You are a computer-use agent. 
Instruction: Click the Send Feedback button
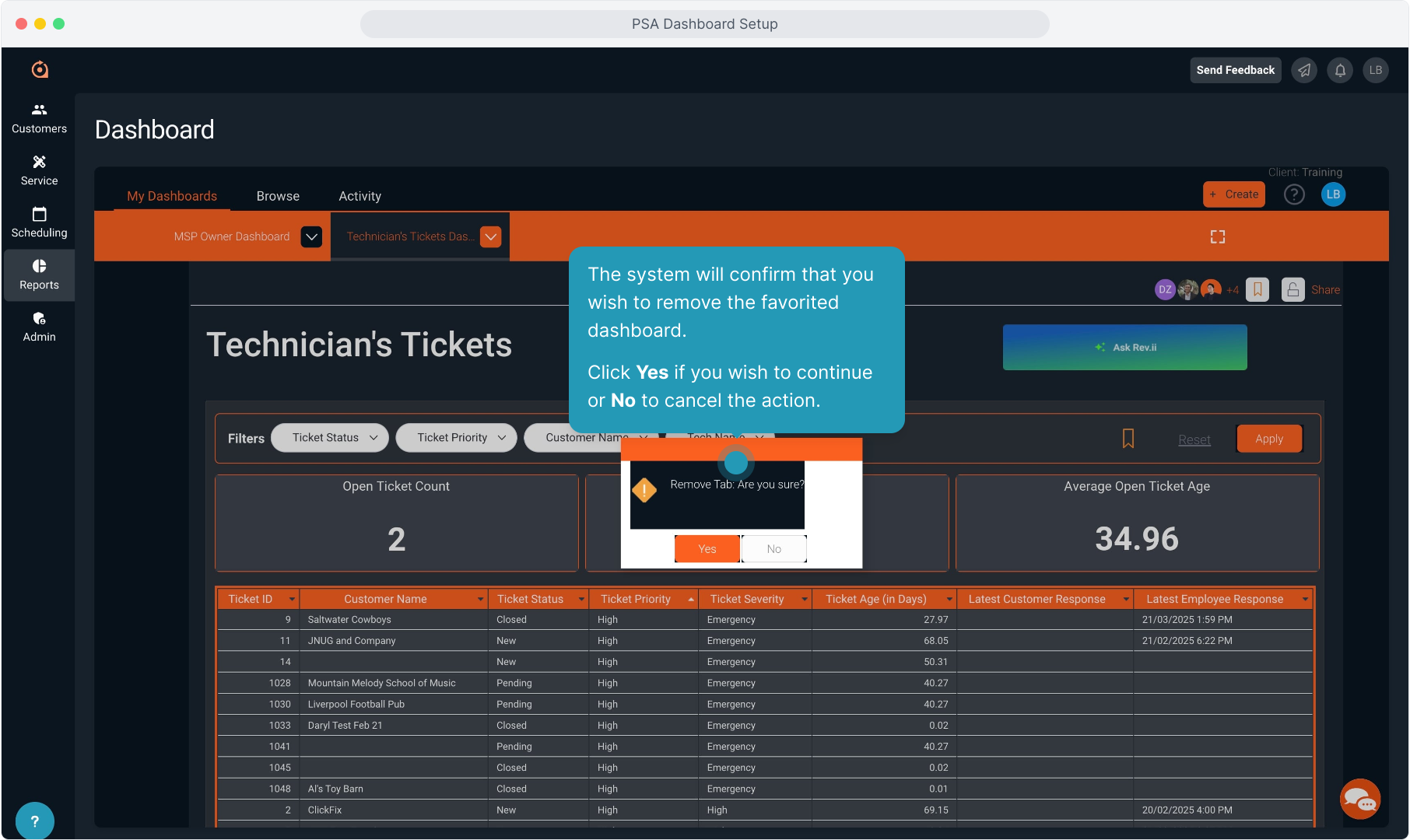(1236, 70)
